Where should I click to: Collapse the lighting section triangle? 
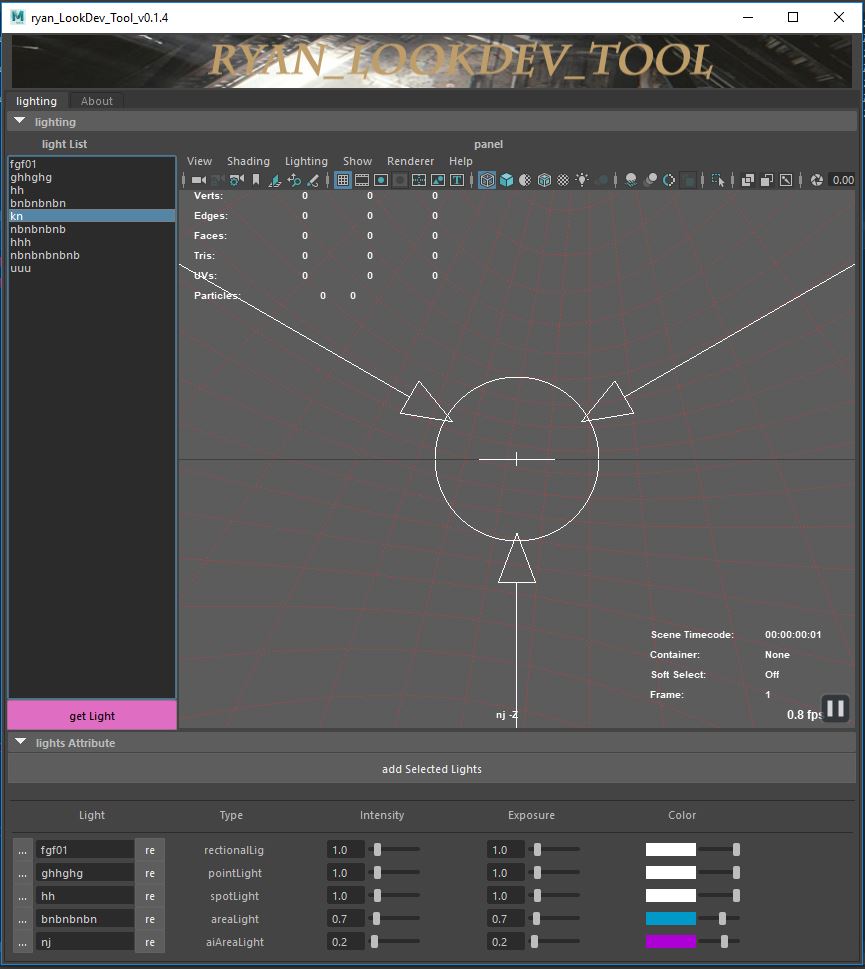[20, 121]
